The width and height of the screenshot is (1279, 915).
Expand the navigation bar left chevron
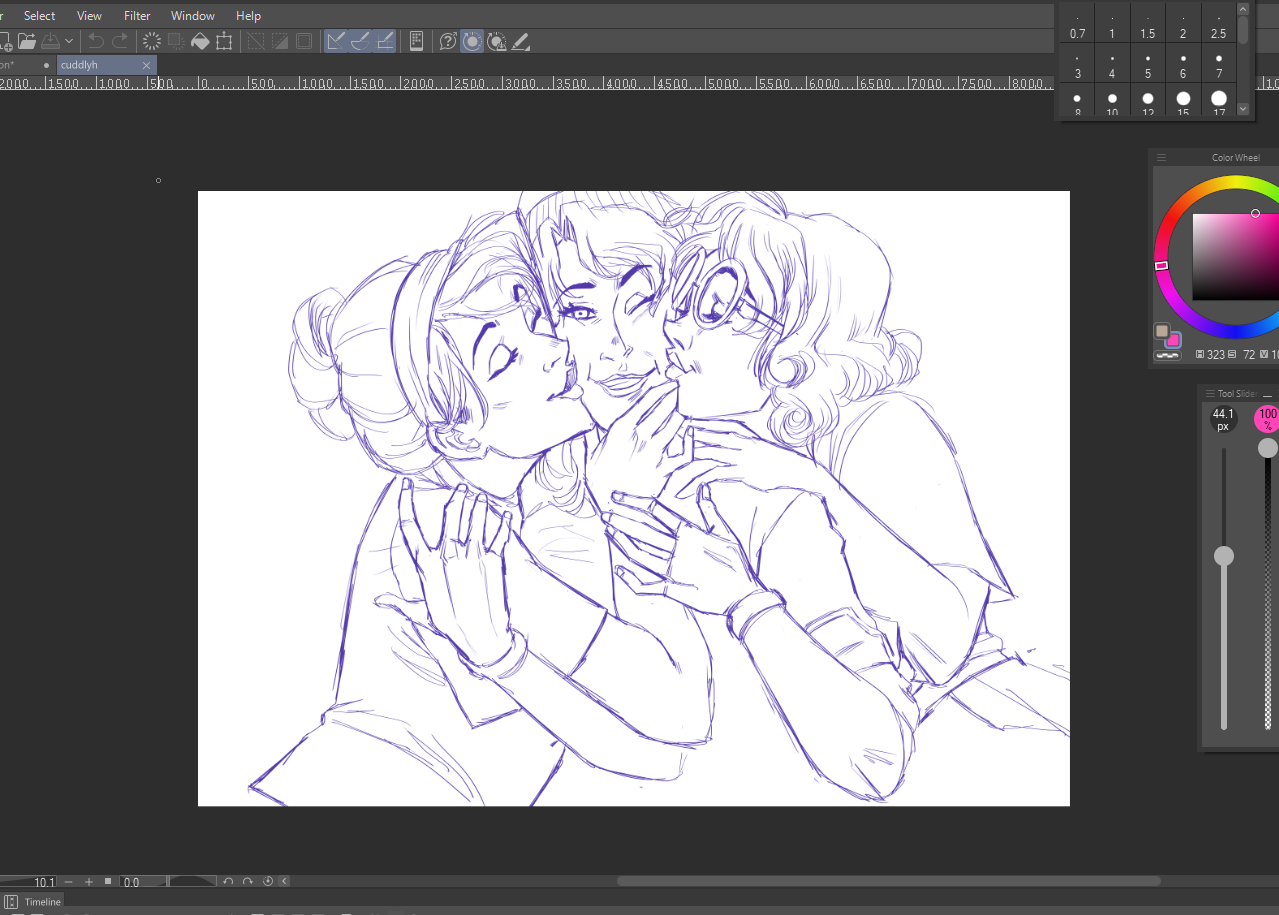[285, 882]
